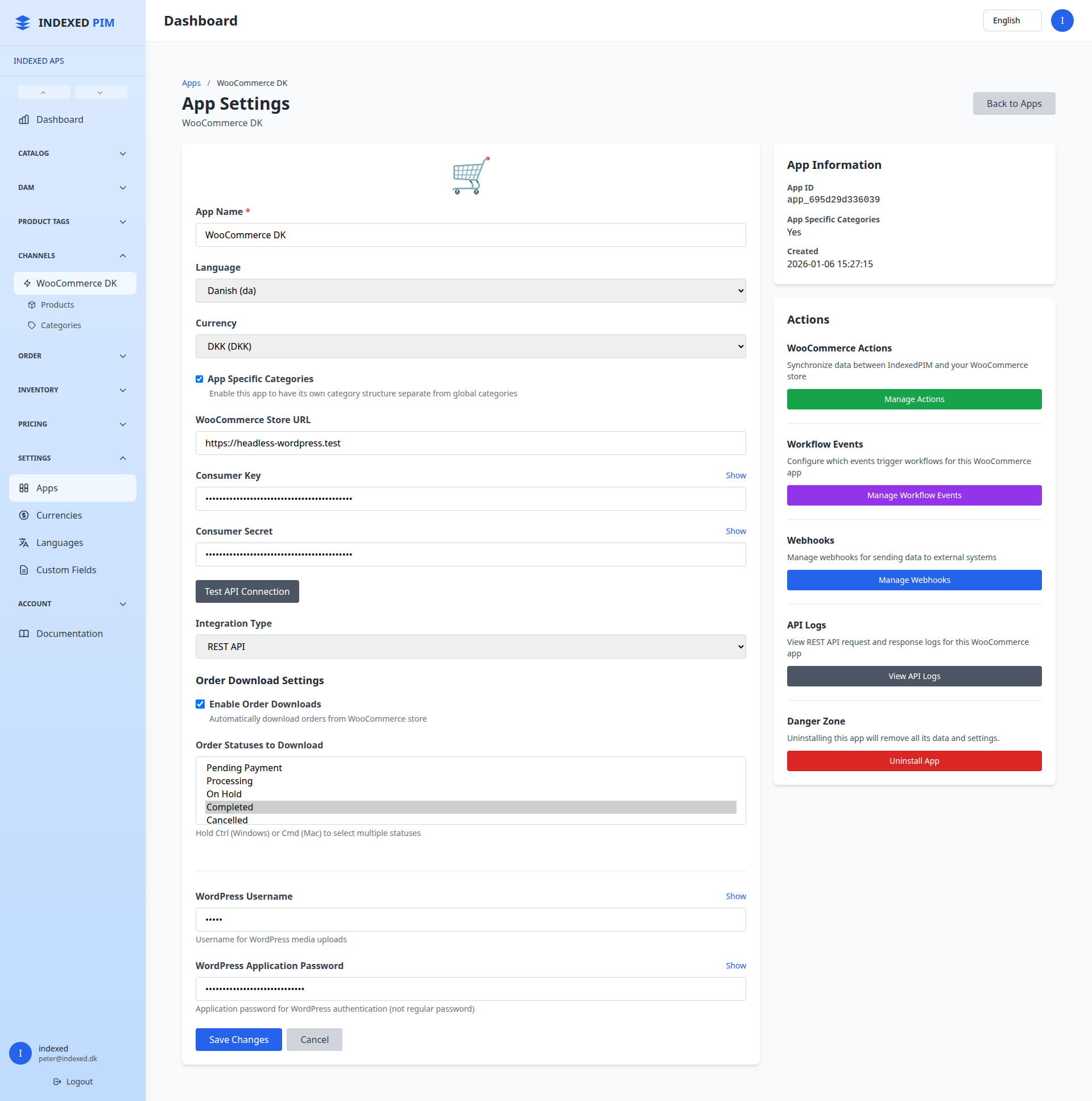
Task: Click the Indexed PIM logo icon
Action: tap(22, 23)
